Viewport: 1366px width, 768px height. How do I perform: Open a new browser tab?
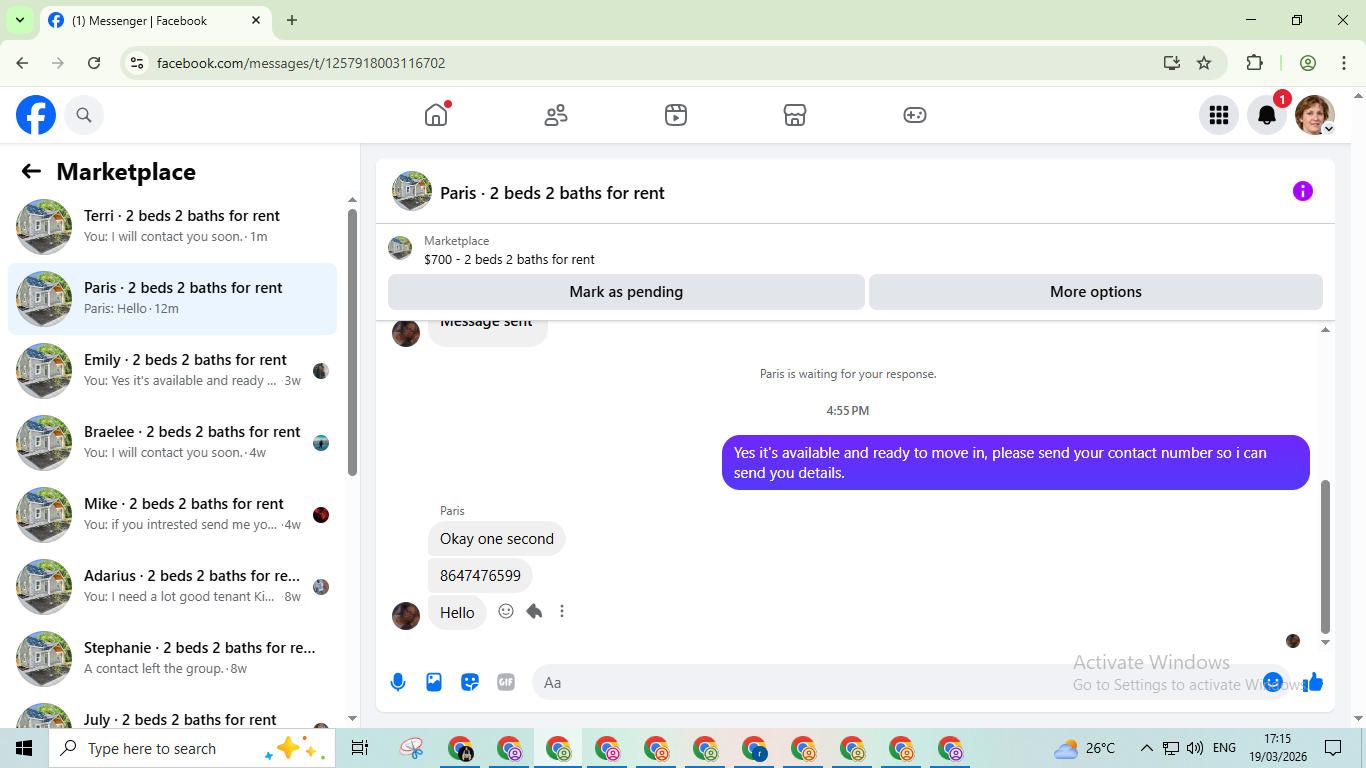click(x=292, y=20)
